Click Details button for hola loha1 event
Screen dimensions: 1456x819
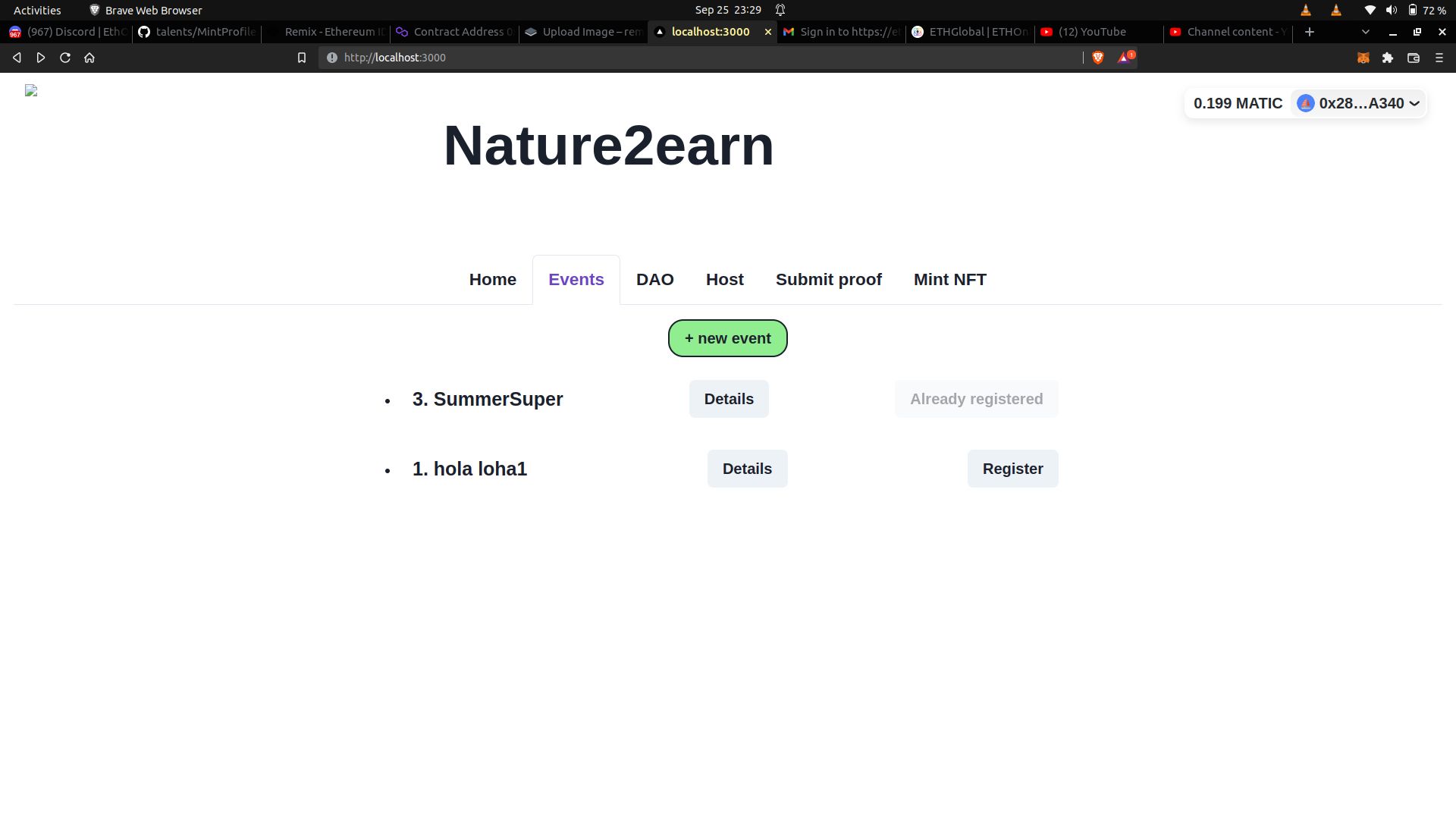click(747, 468)
